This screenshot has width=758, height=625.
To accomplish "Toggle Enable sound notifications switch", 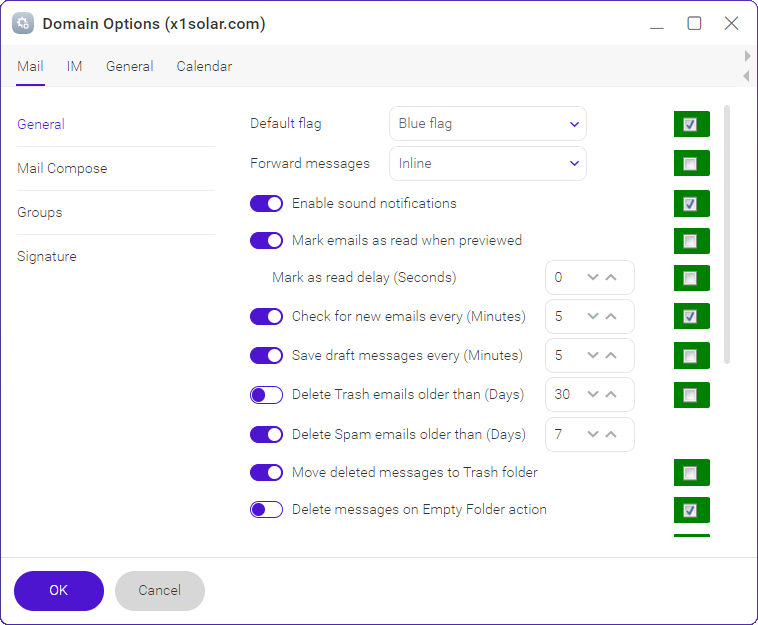I will pyautogui.click(x=266, y=203).
